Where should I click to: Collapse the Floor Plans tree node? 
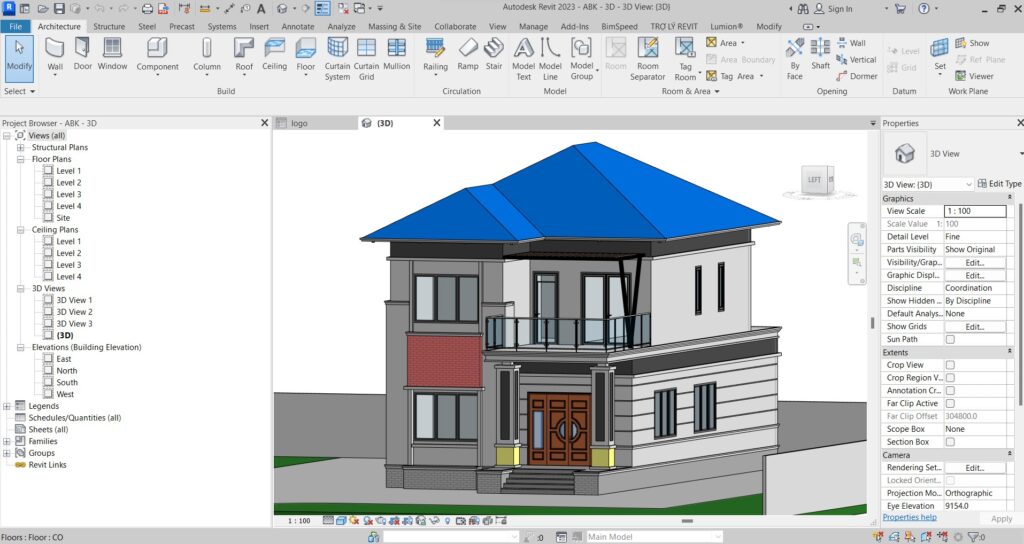[x=21, y=159]
